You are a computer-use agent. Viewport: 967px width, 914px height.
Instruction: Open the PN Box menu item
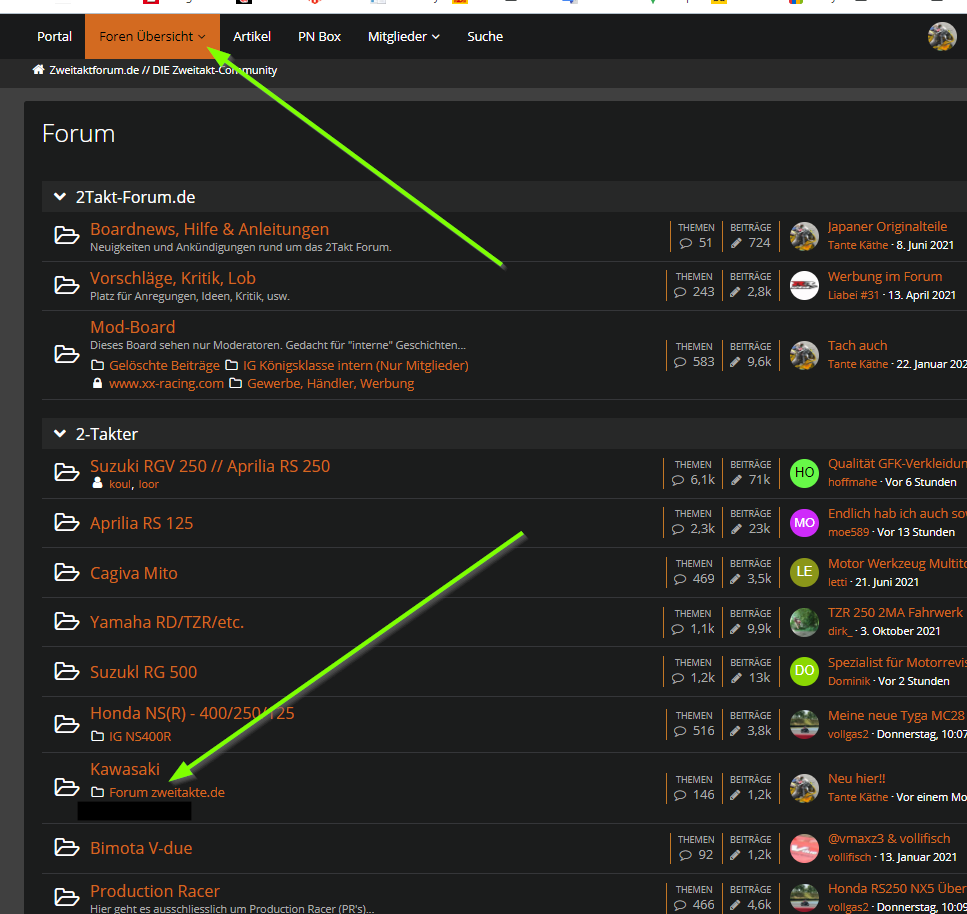tap(319, 37)
